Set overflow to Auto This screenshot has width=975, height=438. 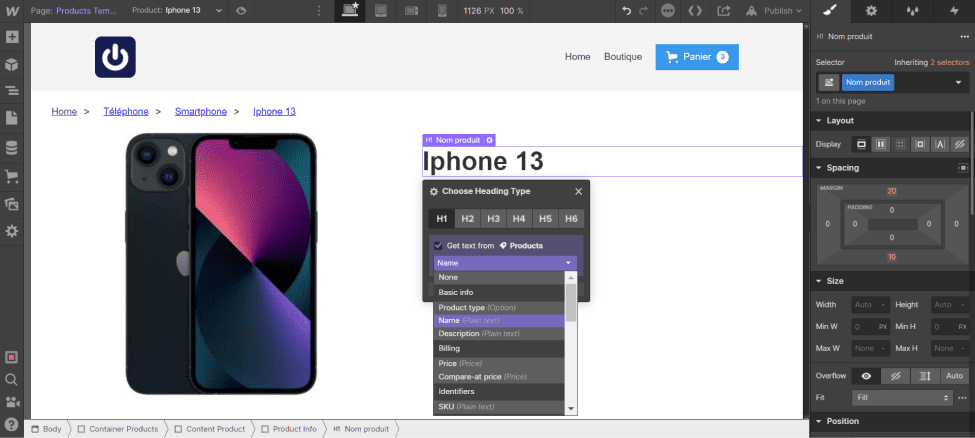point(954,376)
